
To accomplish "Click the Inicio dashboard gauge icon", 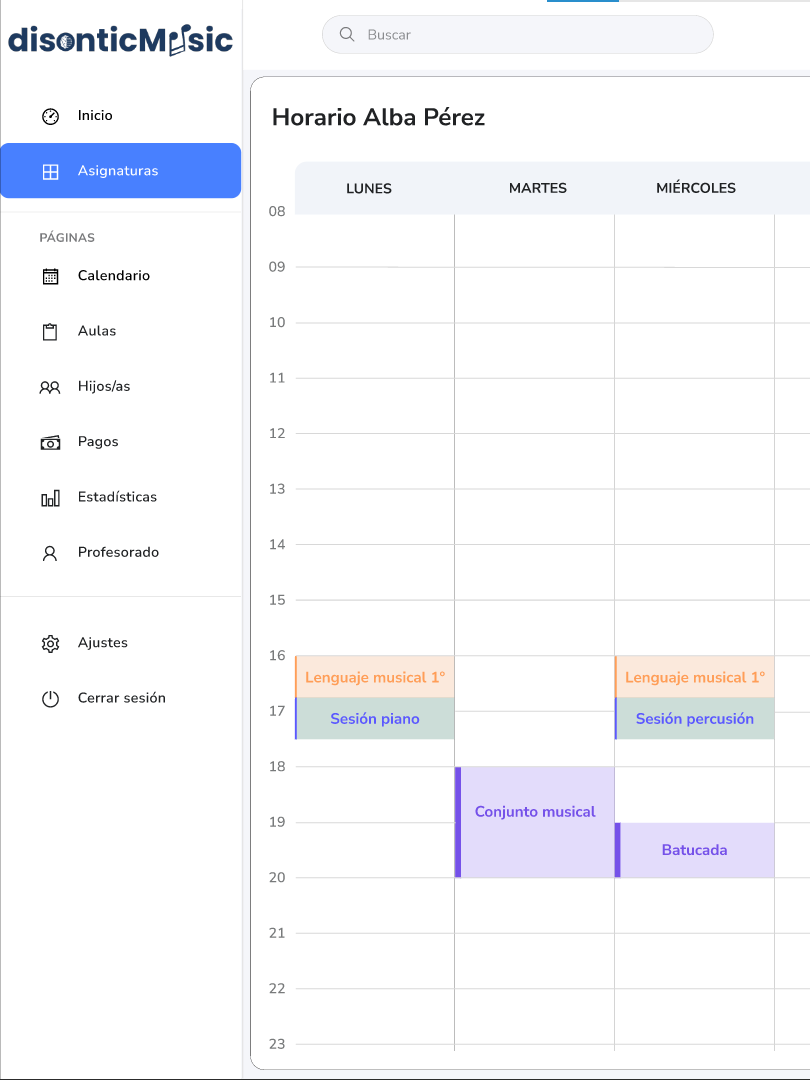I will [x=50, y=116].
